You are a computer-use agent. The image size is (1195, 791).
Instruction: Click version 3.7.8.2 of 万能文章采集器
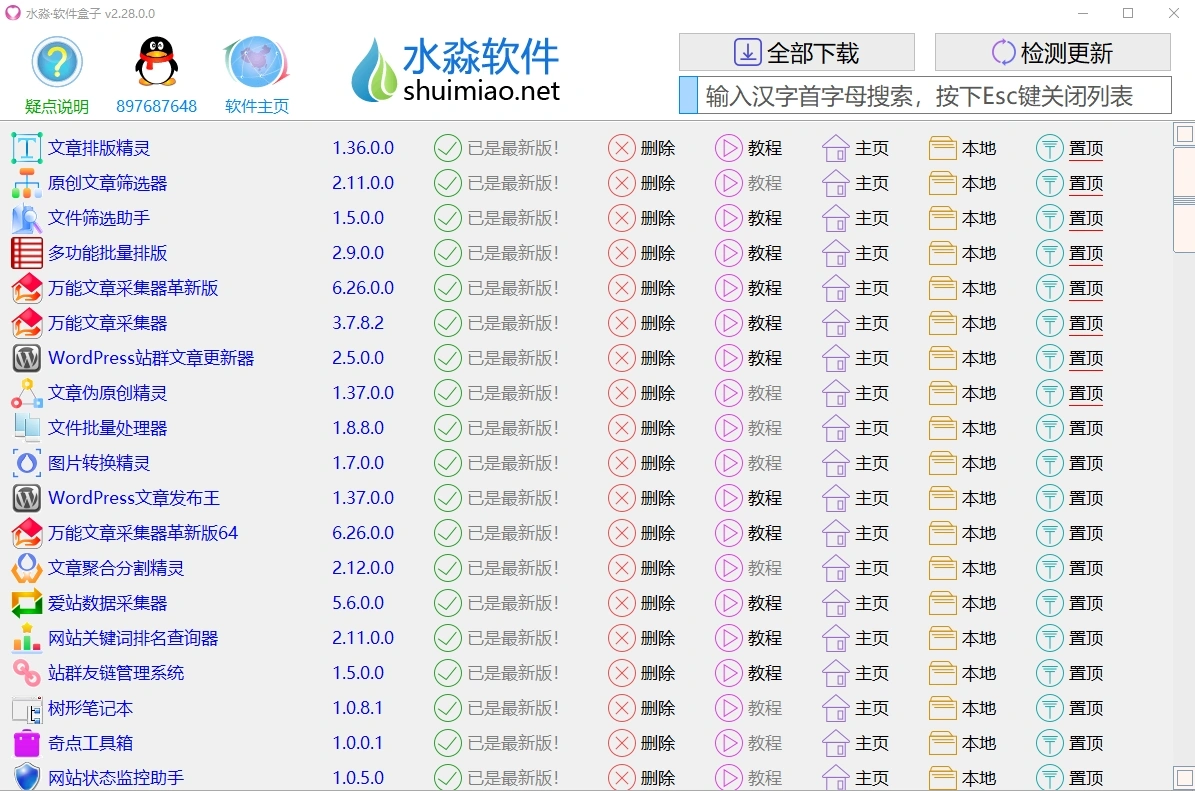point(358,323)
